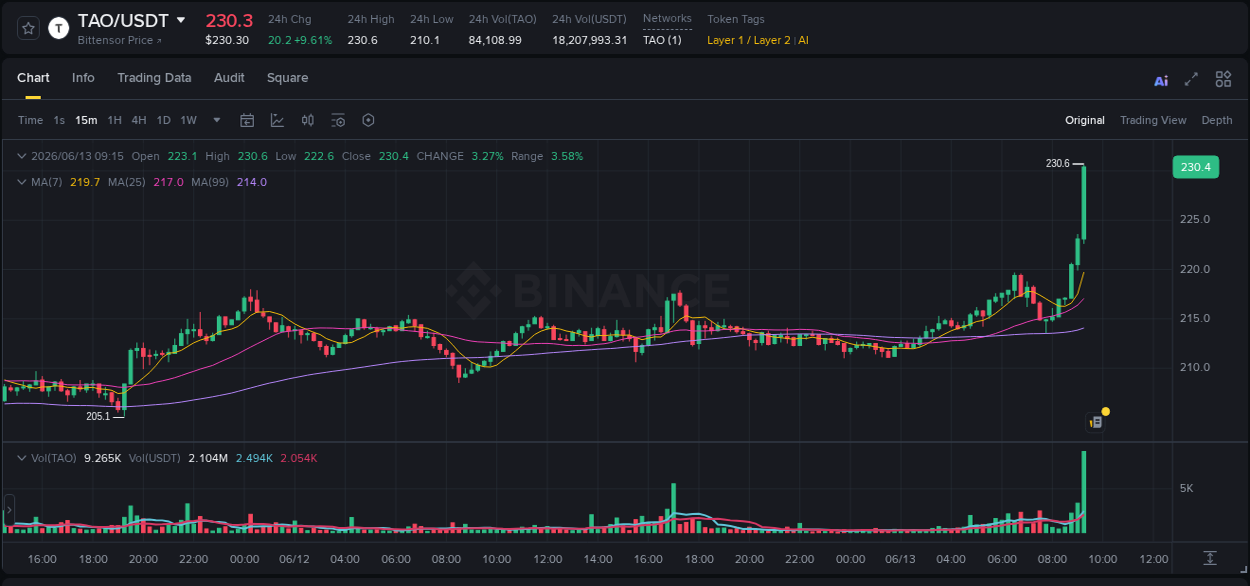Select the 1D interval
The height and width of the screenshot is (586, 1250).
163,120
